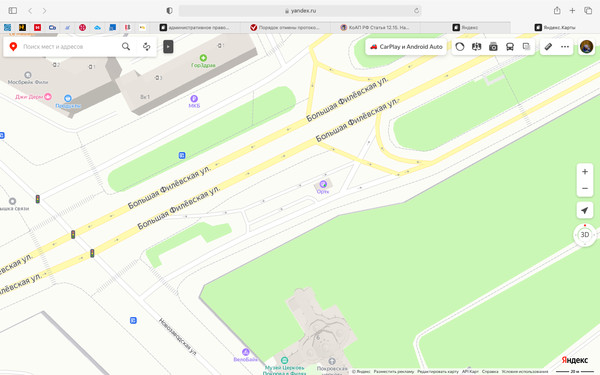Locate me with the arrow button
This screenshot has width=600, height=375.
(585, 210)
